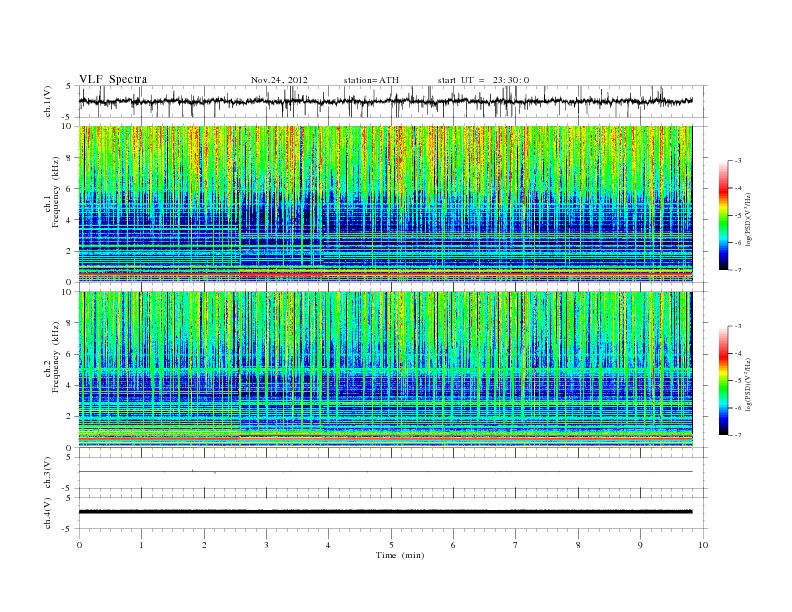Select the "start UT = 23:30:0" text
This screenshot has width=792, height=612.
(483, 80)
